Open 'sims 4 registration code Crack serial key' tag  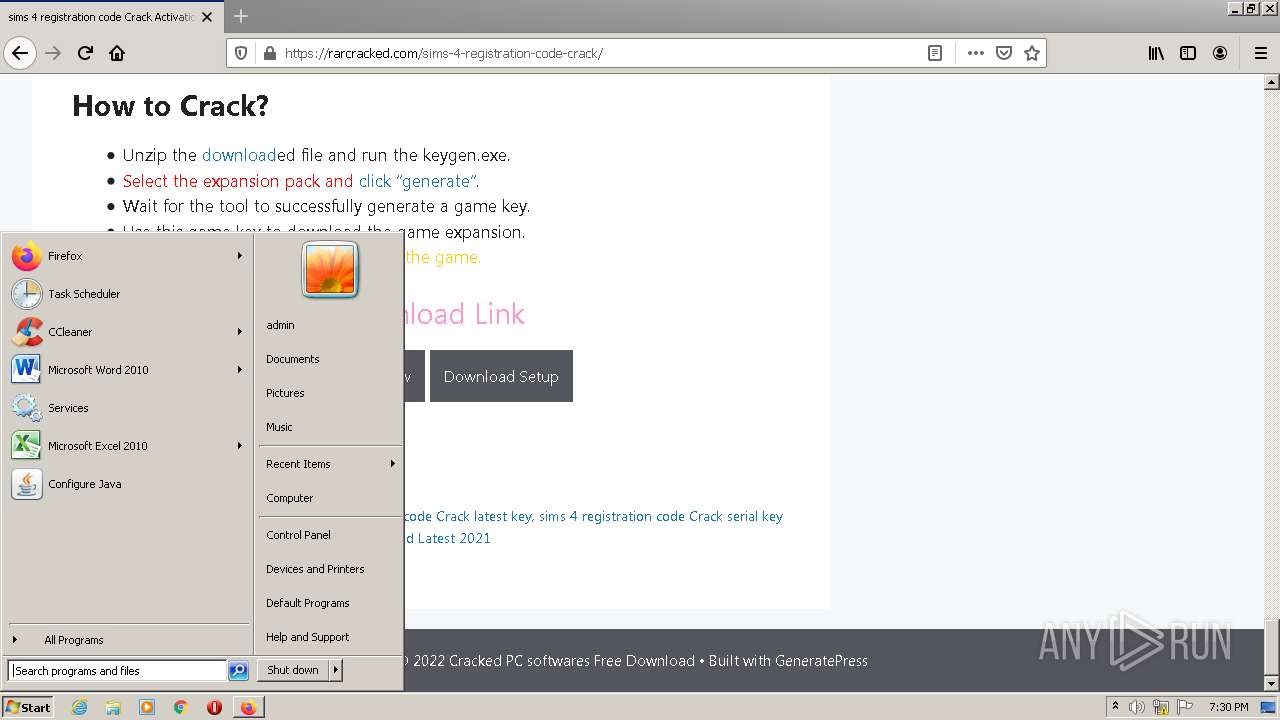point(661,517)
